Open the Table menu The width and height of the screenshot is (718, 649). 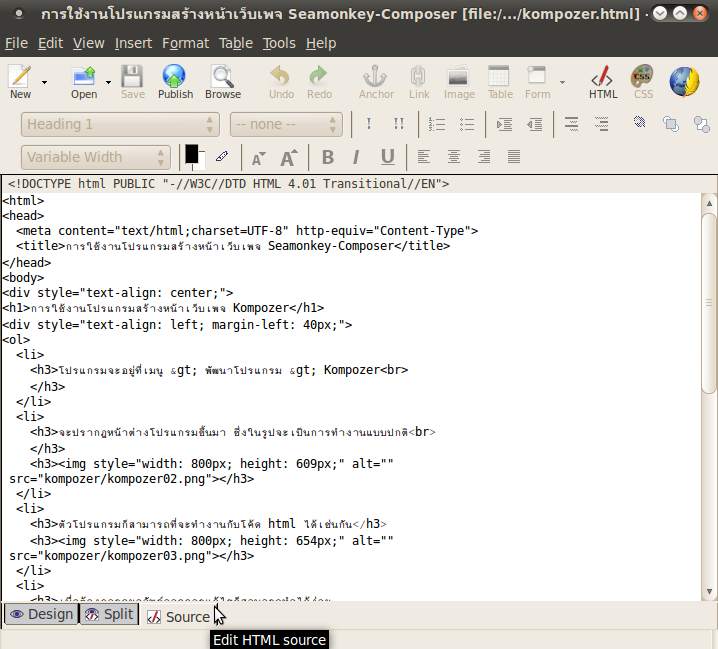pyautogui.click(x=236, y=43)
